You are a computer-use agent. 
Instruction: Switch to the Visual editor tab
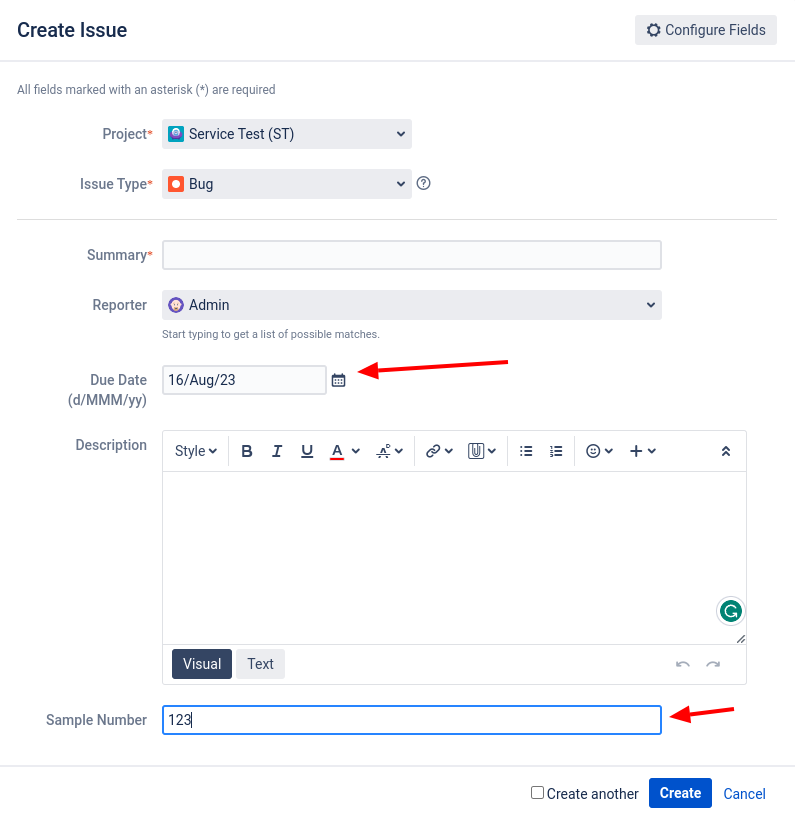point(202,664)
